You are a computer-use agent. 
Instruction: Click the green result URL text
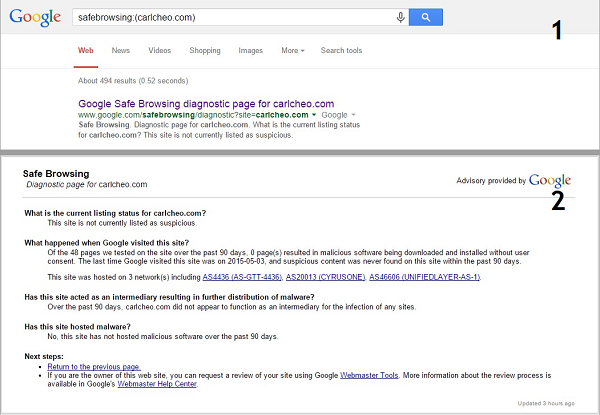coord(193,115)
